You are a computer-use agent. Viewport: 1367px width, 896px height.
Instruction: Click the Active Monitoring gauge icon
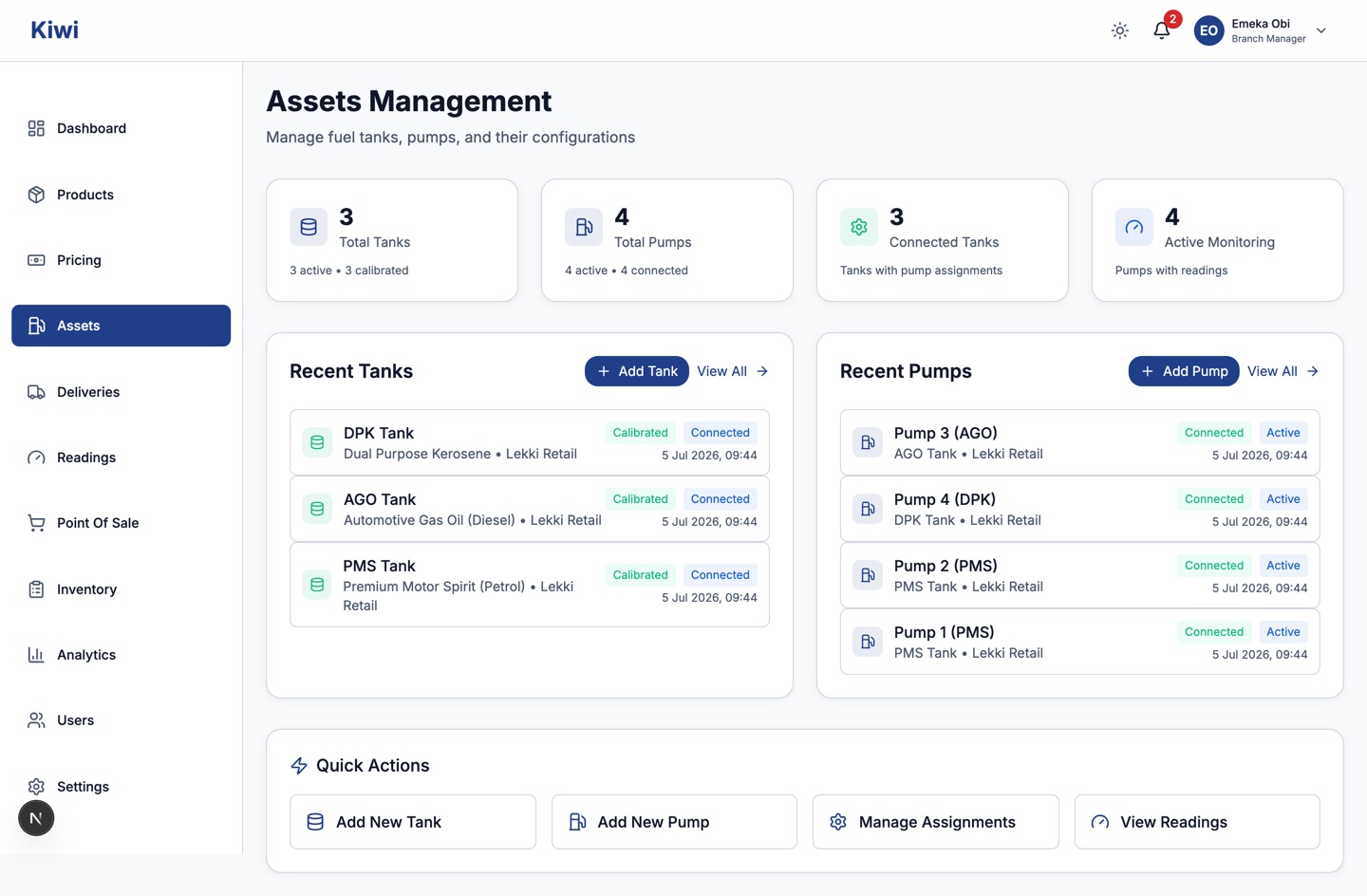[x=1134, y=227]
